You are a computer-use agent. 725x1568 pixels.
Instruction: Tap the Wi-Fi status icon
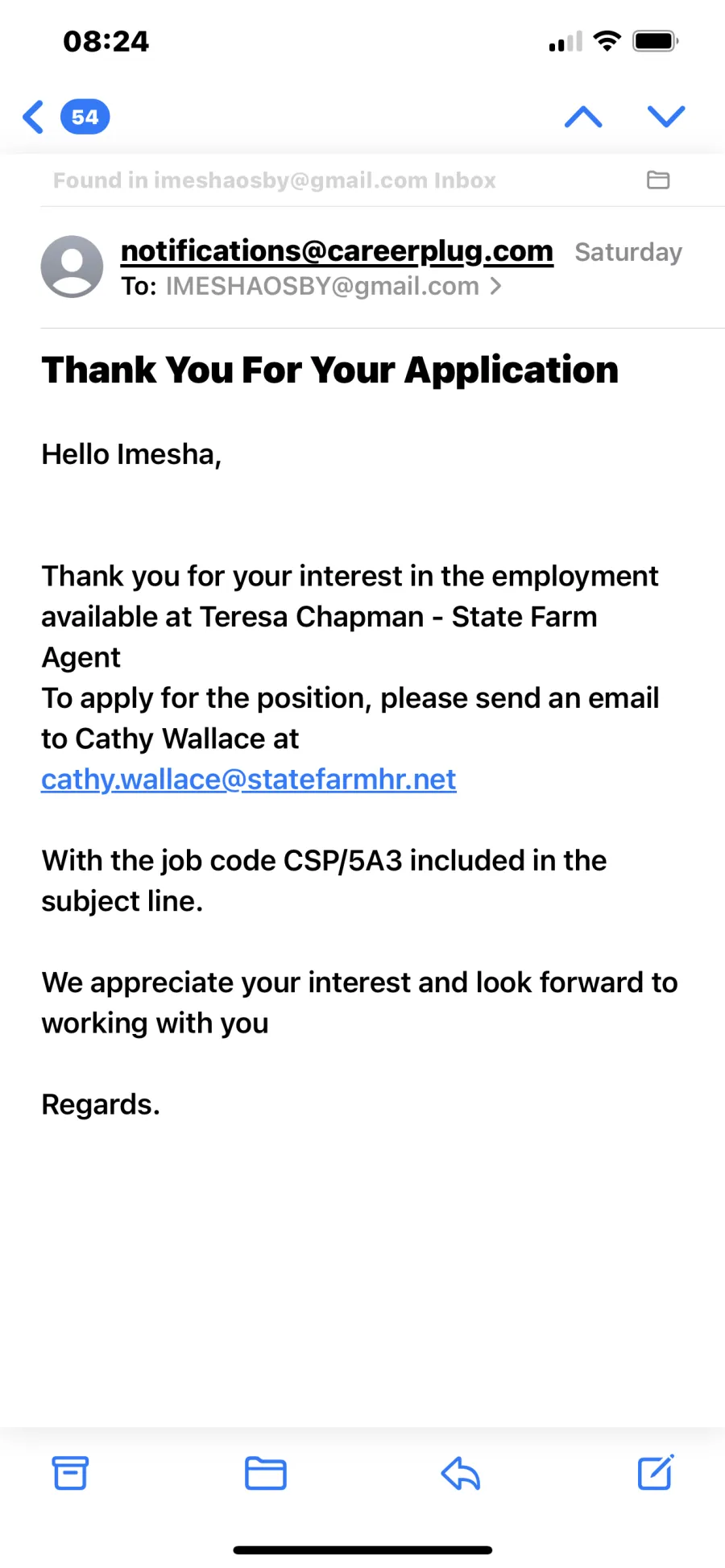click(607, 40)
